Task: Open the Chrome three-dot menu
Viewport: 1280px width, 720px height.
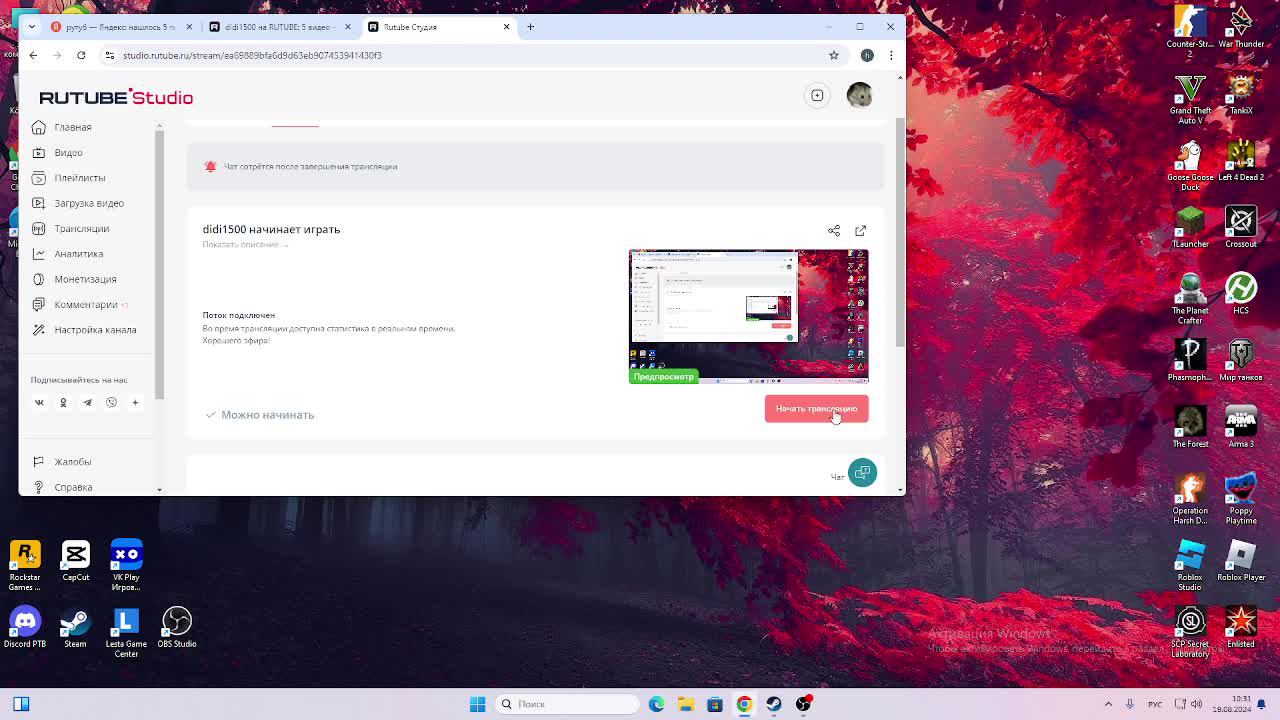Action: coord(891,55)
